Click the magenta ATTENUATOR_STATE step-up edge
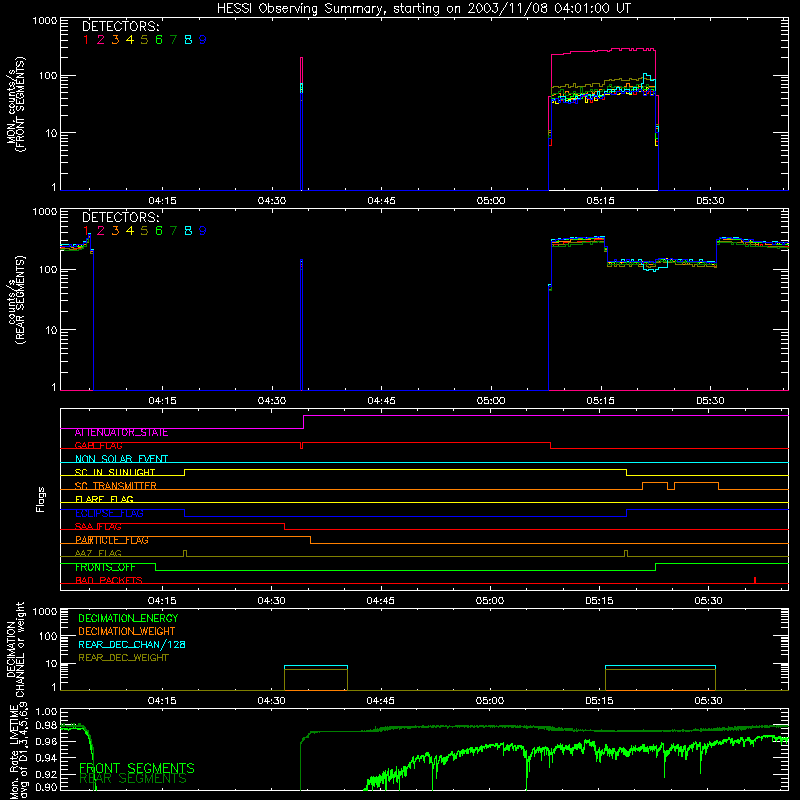The height and width of the screenshot is (800, 800). coord(304,422)
